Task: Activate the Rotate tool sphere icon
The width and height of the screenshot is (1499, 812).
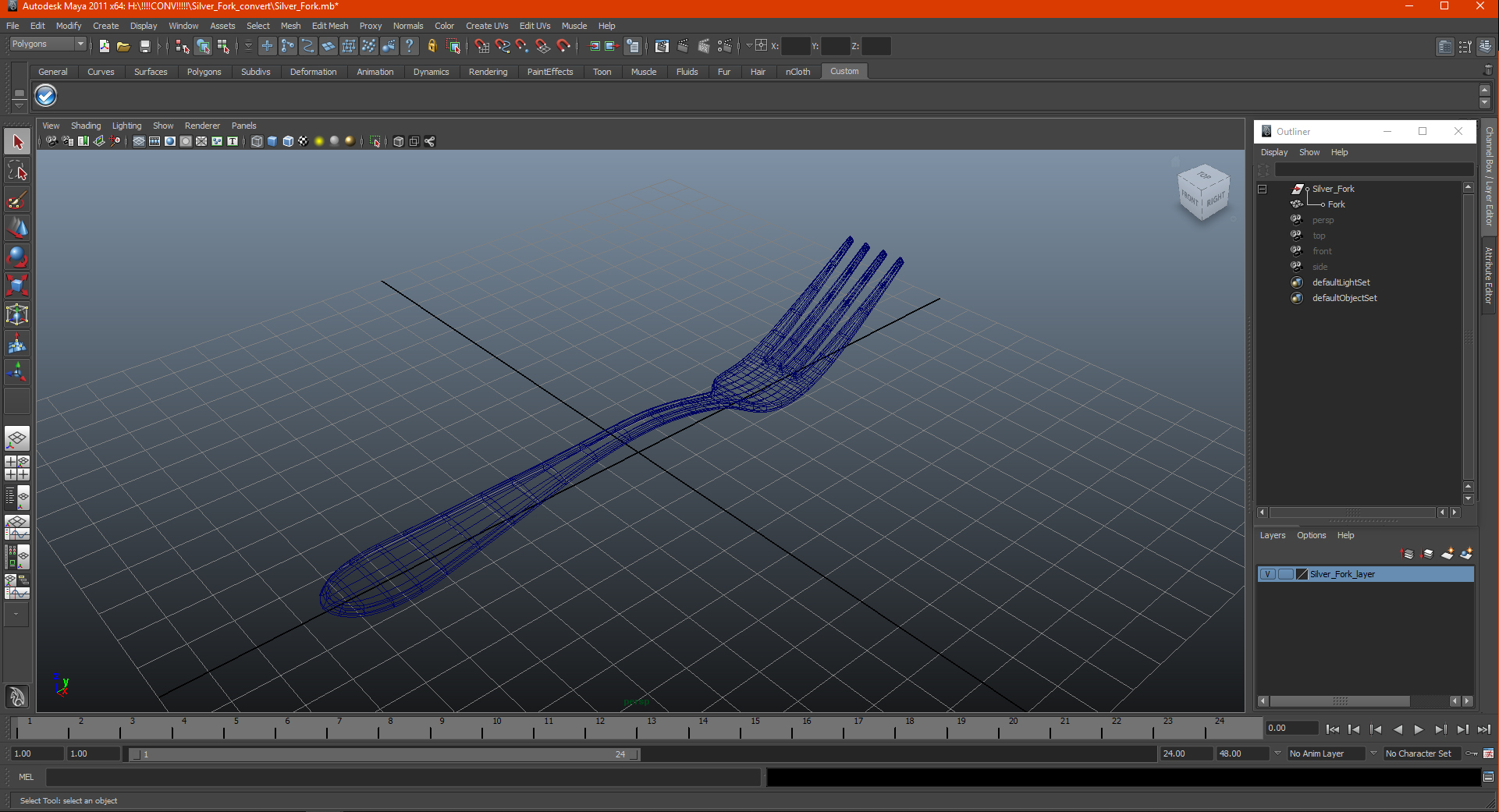Action: (x=17, y=257)
